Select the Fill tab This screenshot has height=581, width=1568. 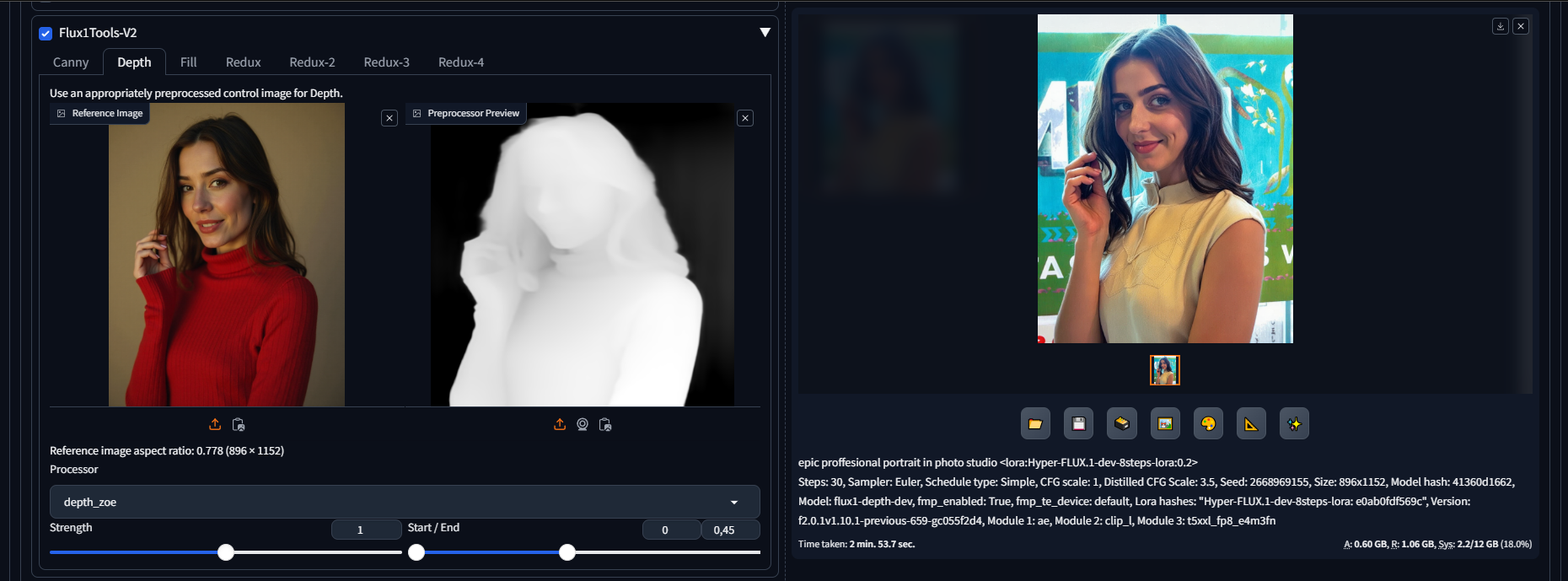click(x=188, y=62)
